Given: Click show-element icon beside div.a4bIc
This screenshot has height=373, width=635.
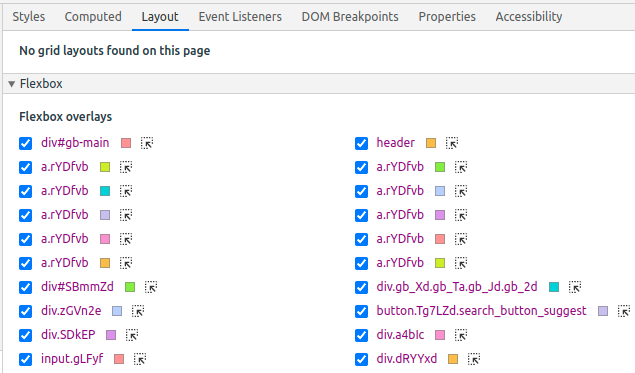Looking at the screenshot, I should 460,335.
